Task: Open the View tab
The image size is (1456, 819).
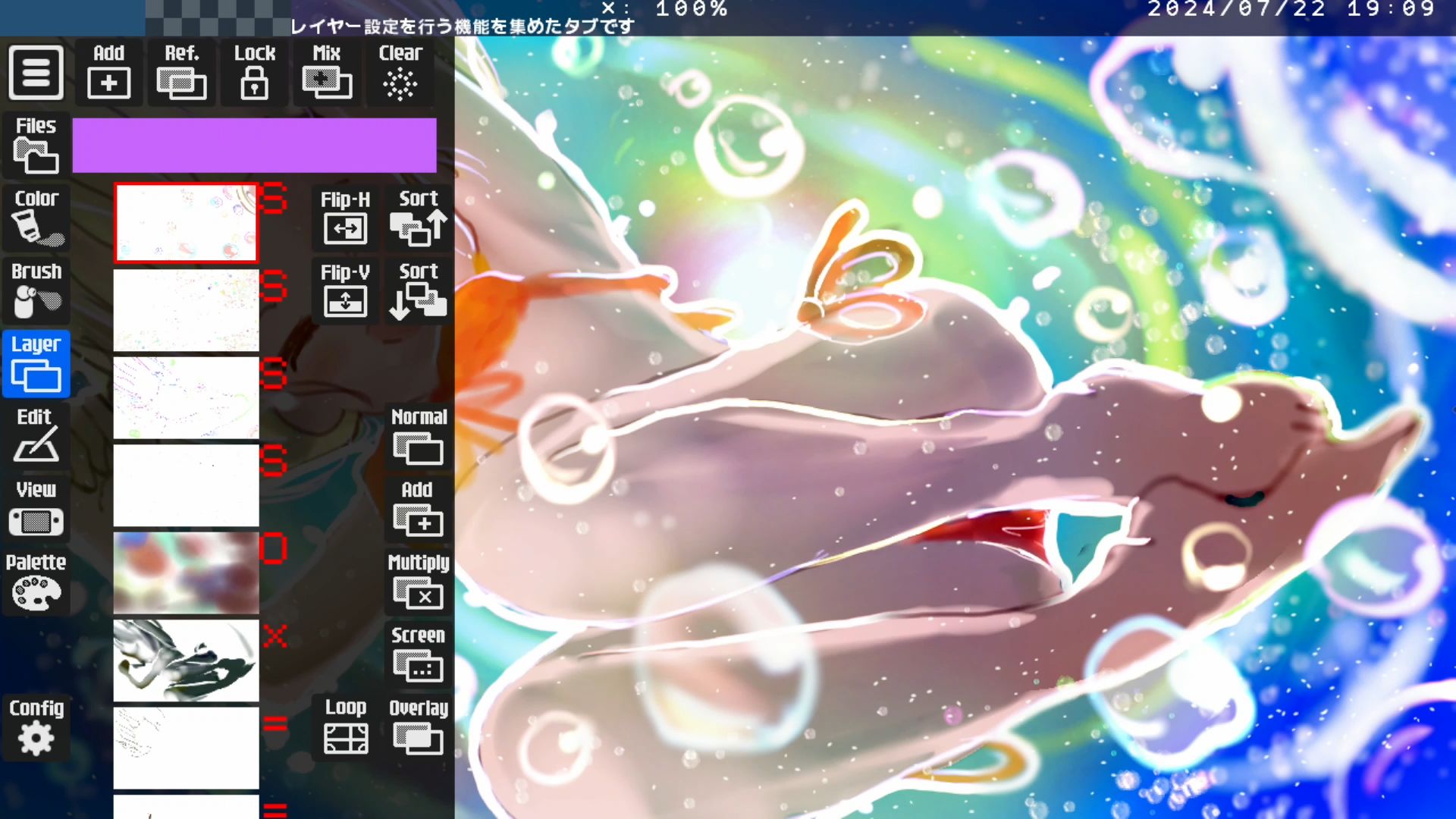Action: [36, 509]
